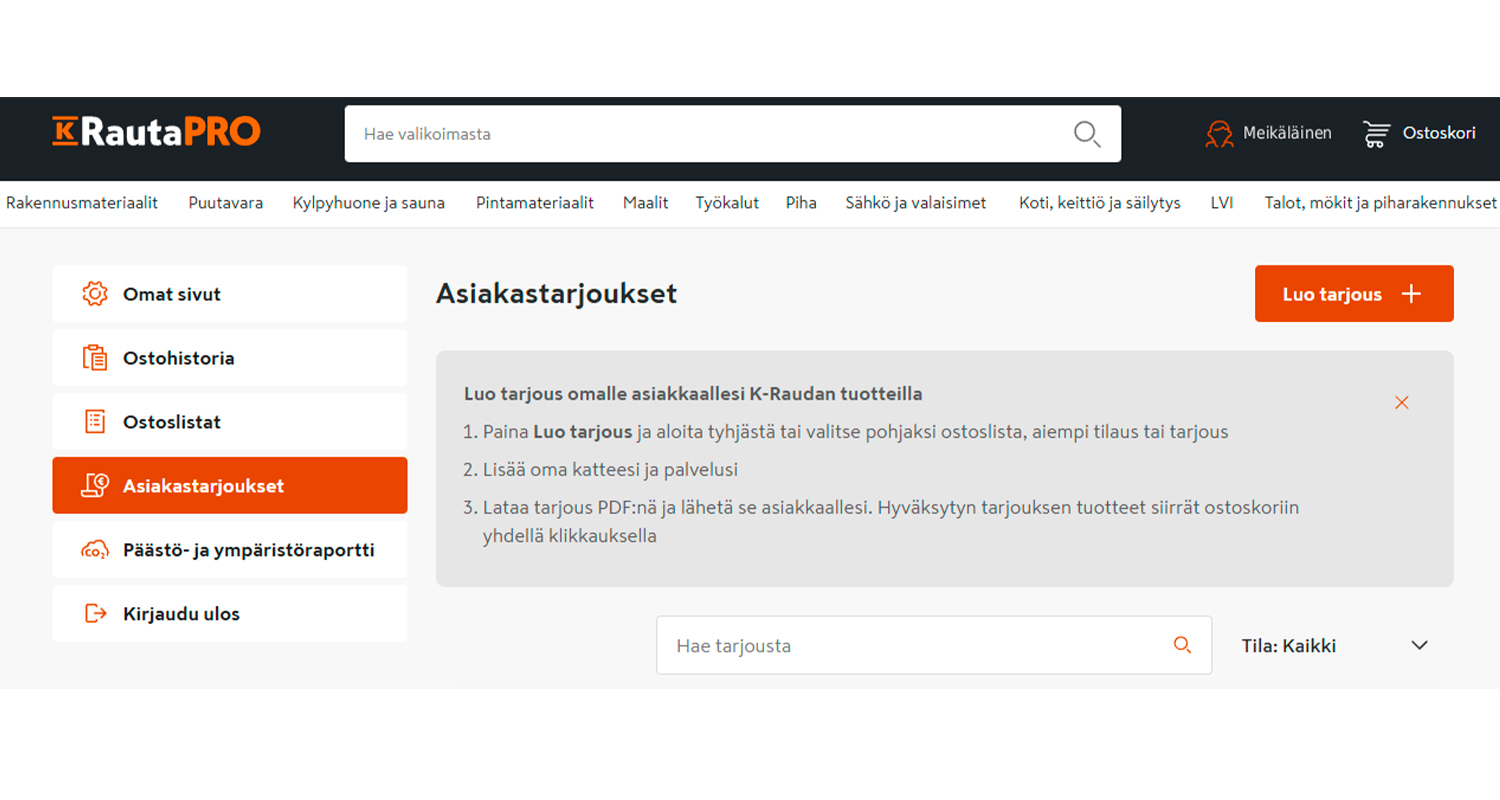Open Sähkö ja valaisimet category
This screenshot has height=800, width=1500.
click(x=916, y=203)
